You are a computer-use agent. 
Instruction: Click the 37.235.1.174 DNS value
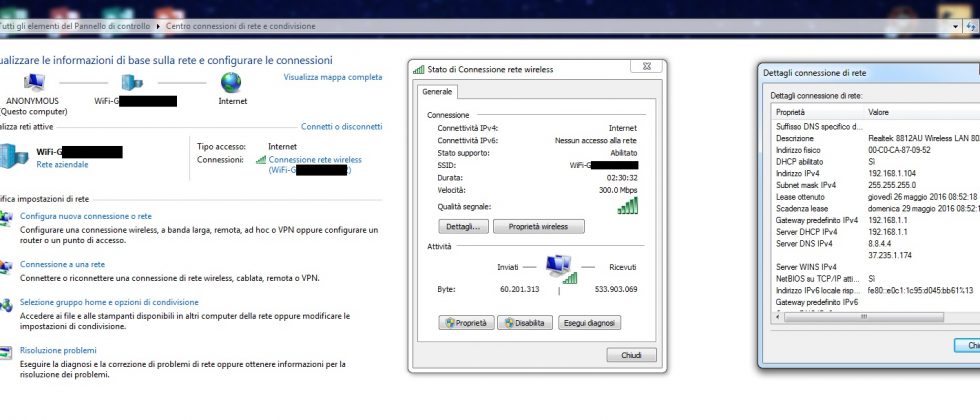891,255
